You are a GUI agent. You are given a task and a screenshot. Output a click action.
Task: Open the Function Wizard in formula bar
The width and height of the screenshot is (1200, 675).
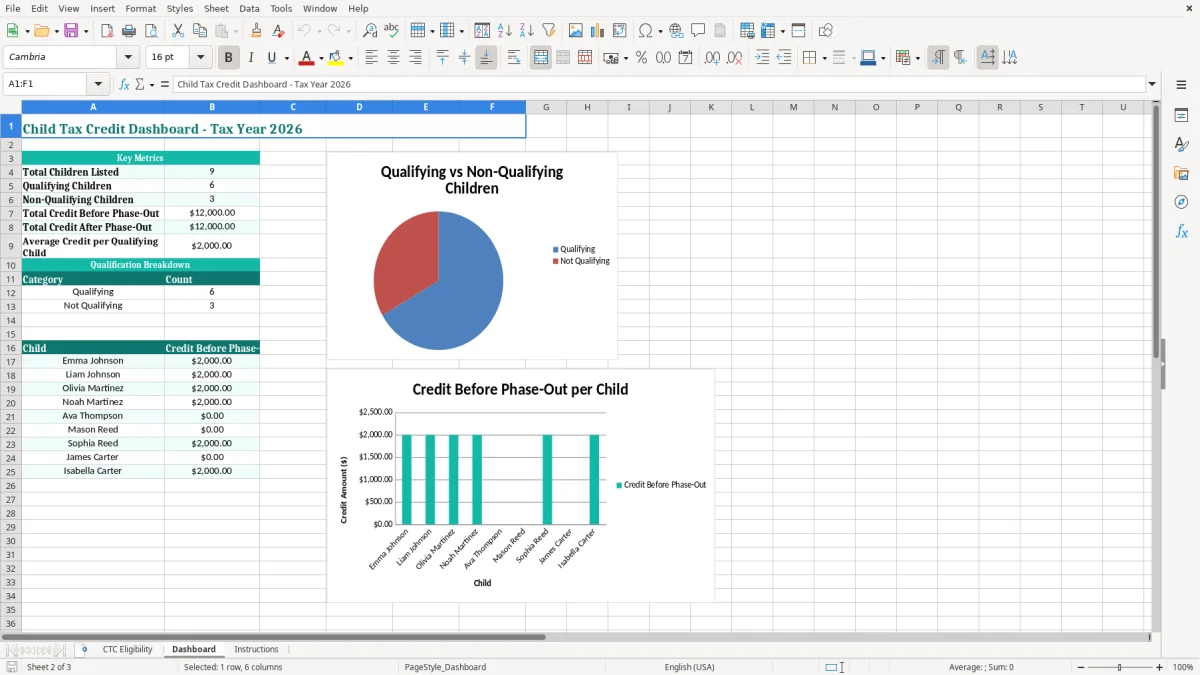(x=125, y=85)
